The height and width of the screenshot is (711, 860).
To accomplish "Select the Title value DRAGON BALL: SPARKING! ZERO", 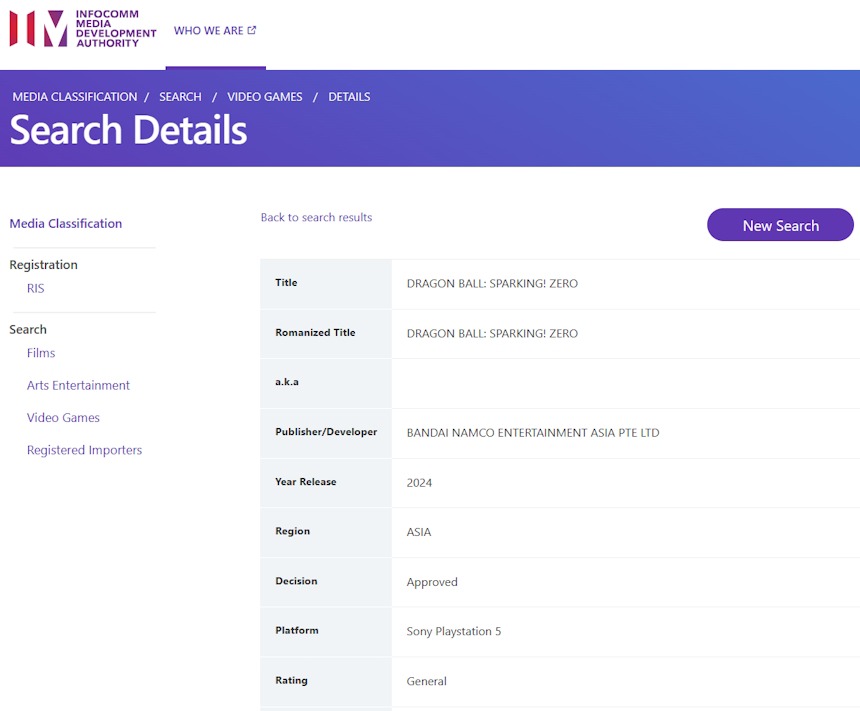I will (492, 284).
